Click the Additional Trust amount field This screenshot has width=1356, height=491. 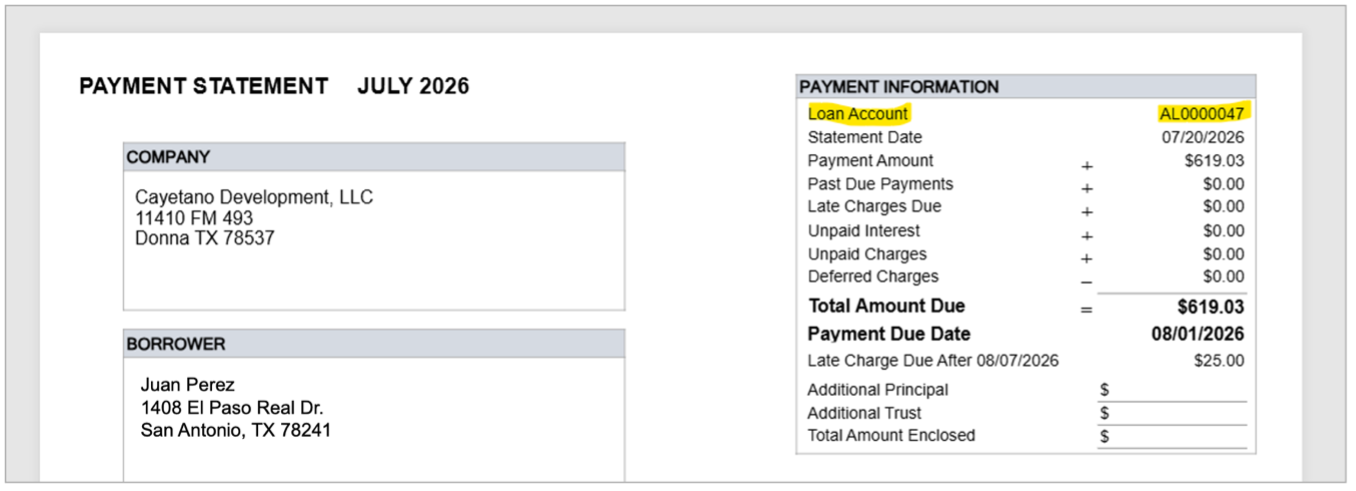pyautogui.click(x=1172, y=413)
